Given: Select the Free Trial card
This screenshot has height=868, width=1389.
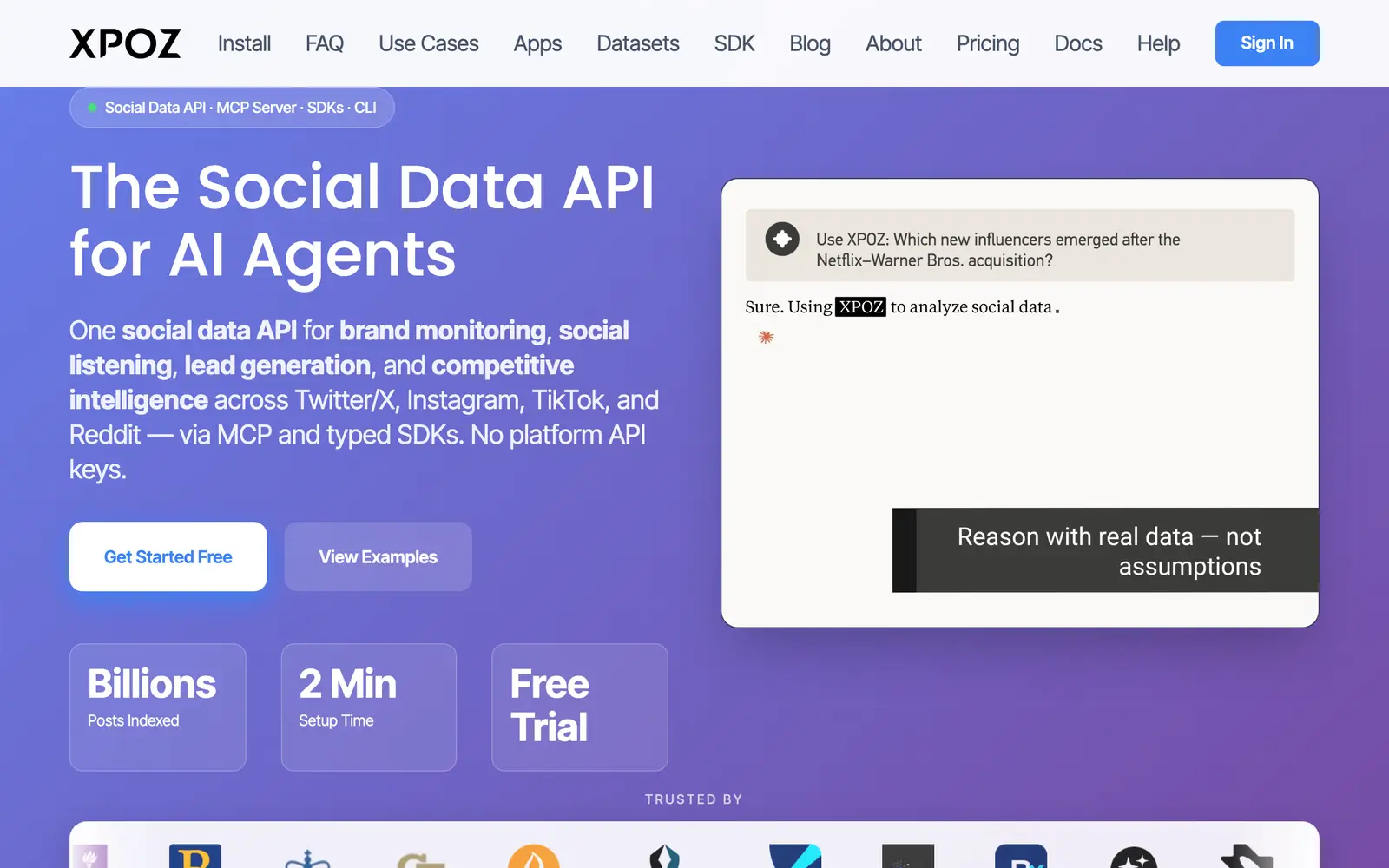Looking at the screenshot, I should coord(580,707).
